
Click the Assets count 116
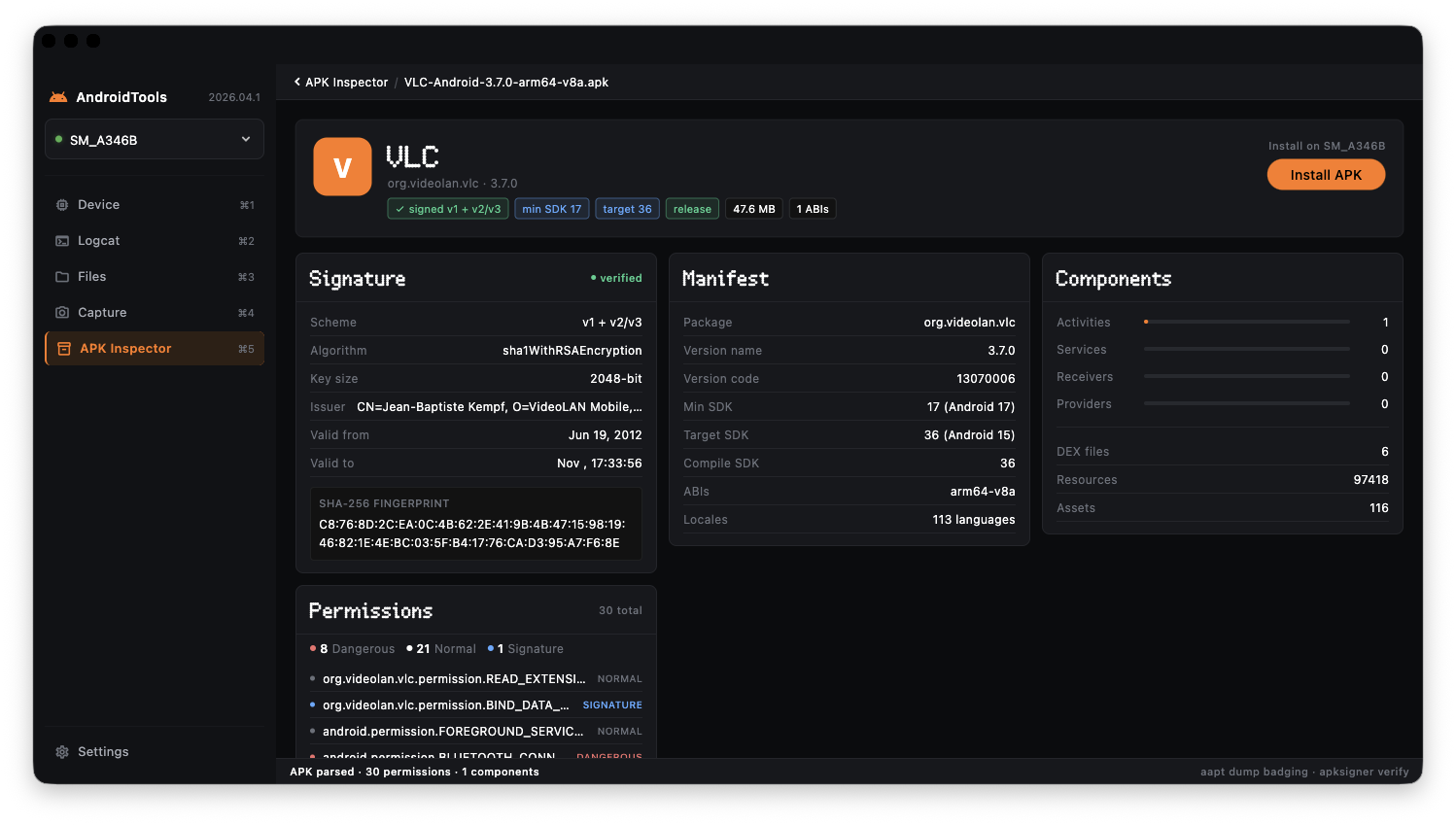point(1379,508)
